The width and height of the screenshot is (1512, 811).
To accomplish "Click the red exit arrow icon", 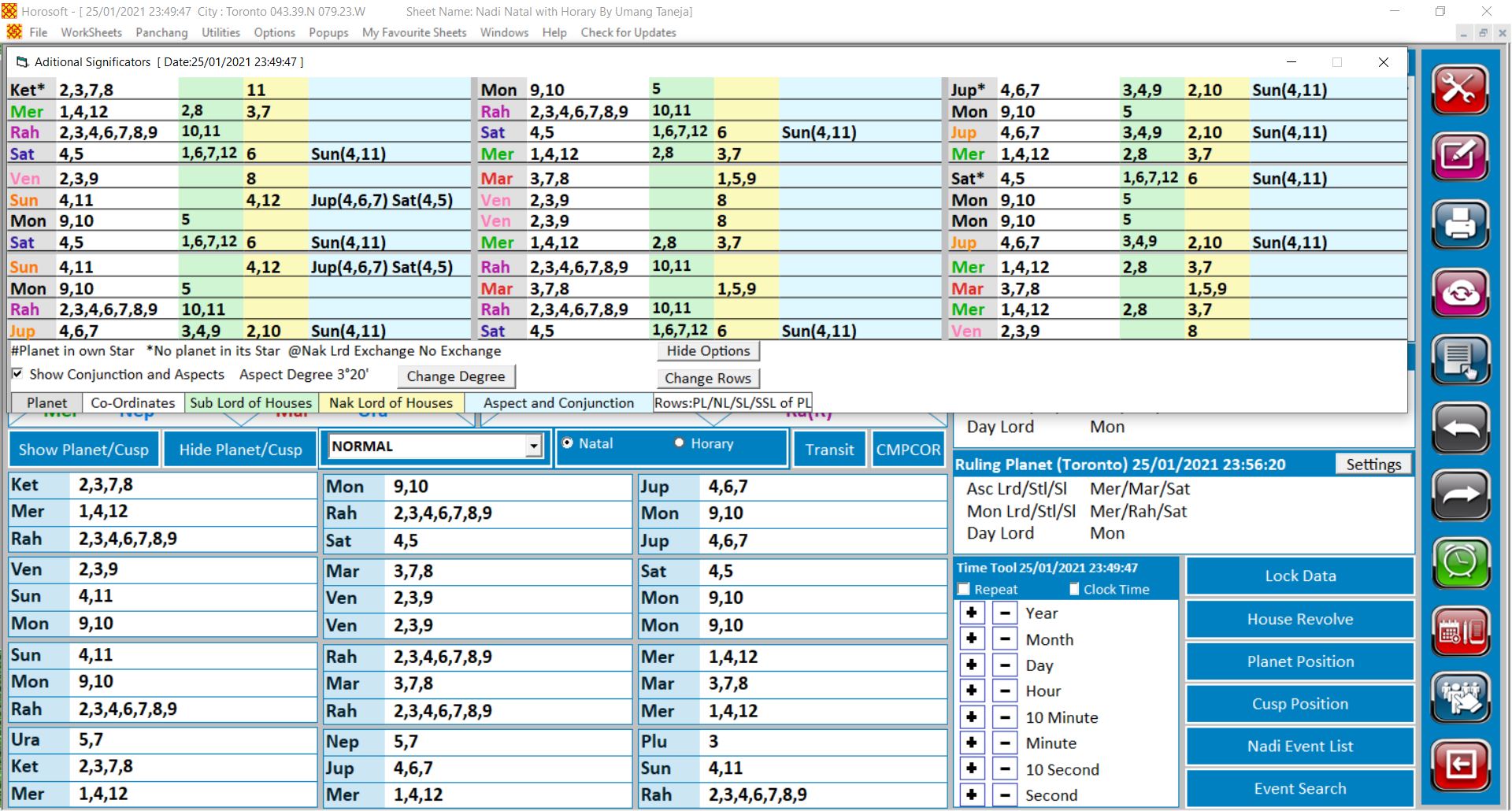I will click(1461, 765).
